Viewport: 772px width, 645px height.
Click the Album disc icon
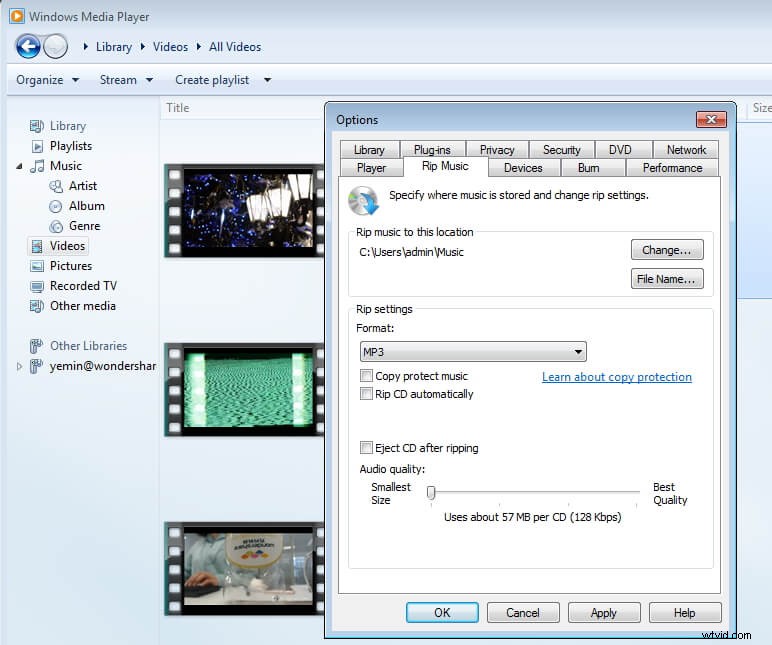pos(56,206)
